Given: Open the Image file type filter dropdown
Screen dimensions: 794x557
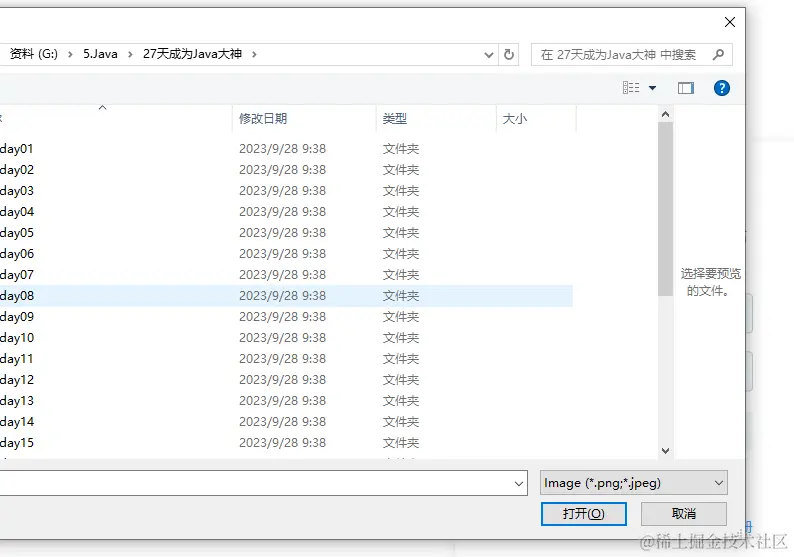Looking at the screenshot, I should point(634,483).
